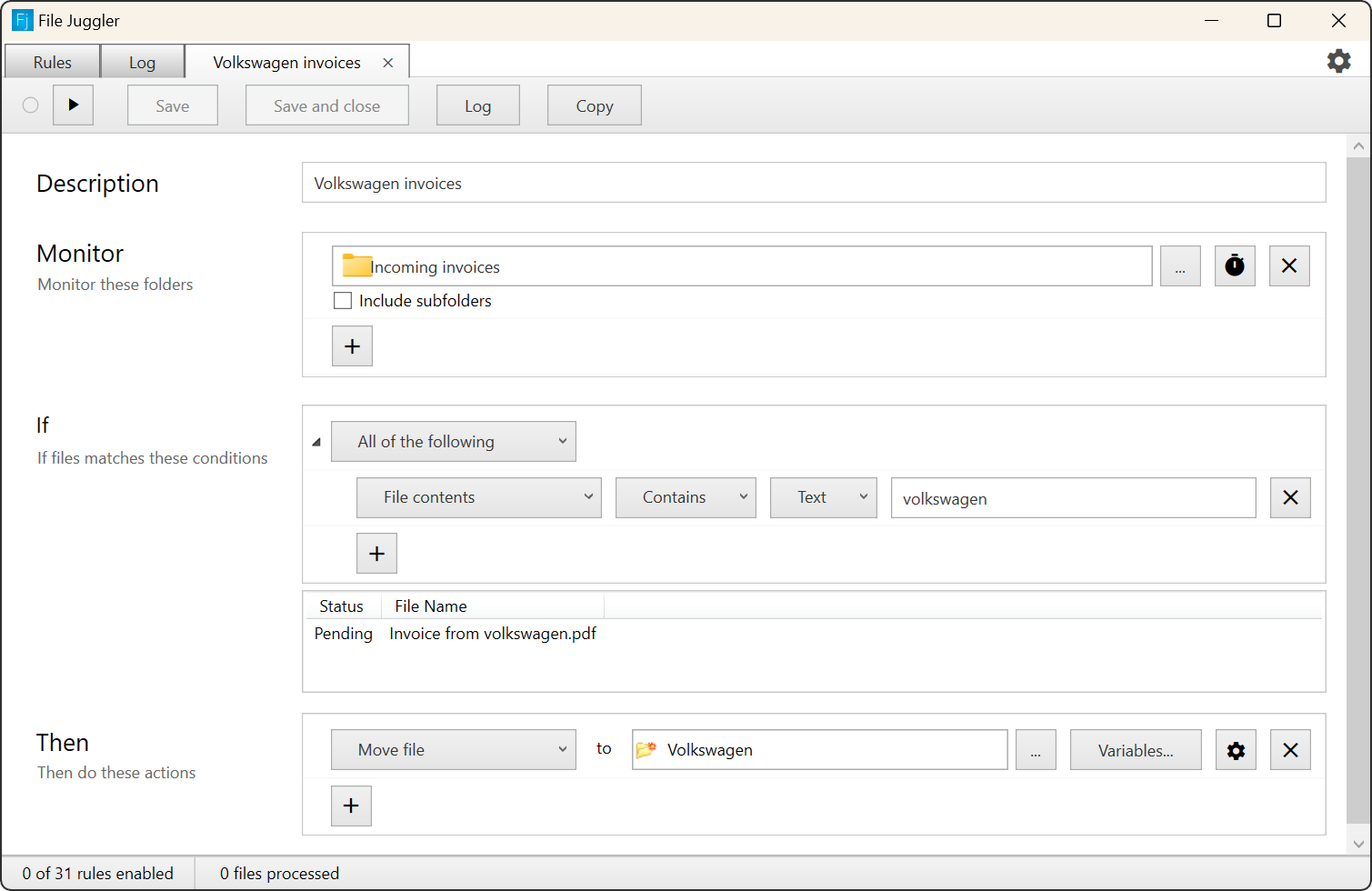Run the rule with the play button
The image size is (1372, 891).
[x=74, y=105]
